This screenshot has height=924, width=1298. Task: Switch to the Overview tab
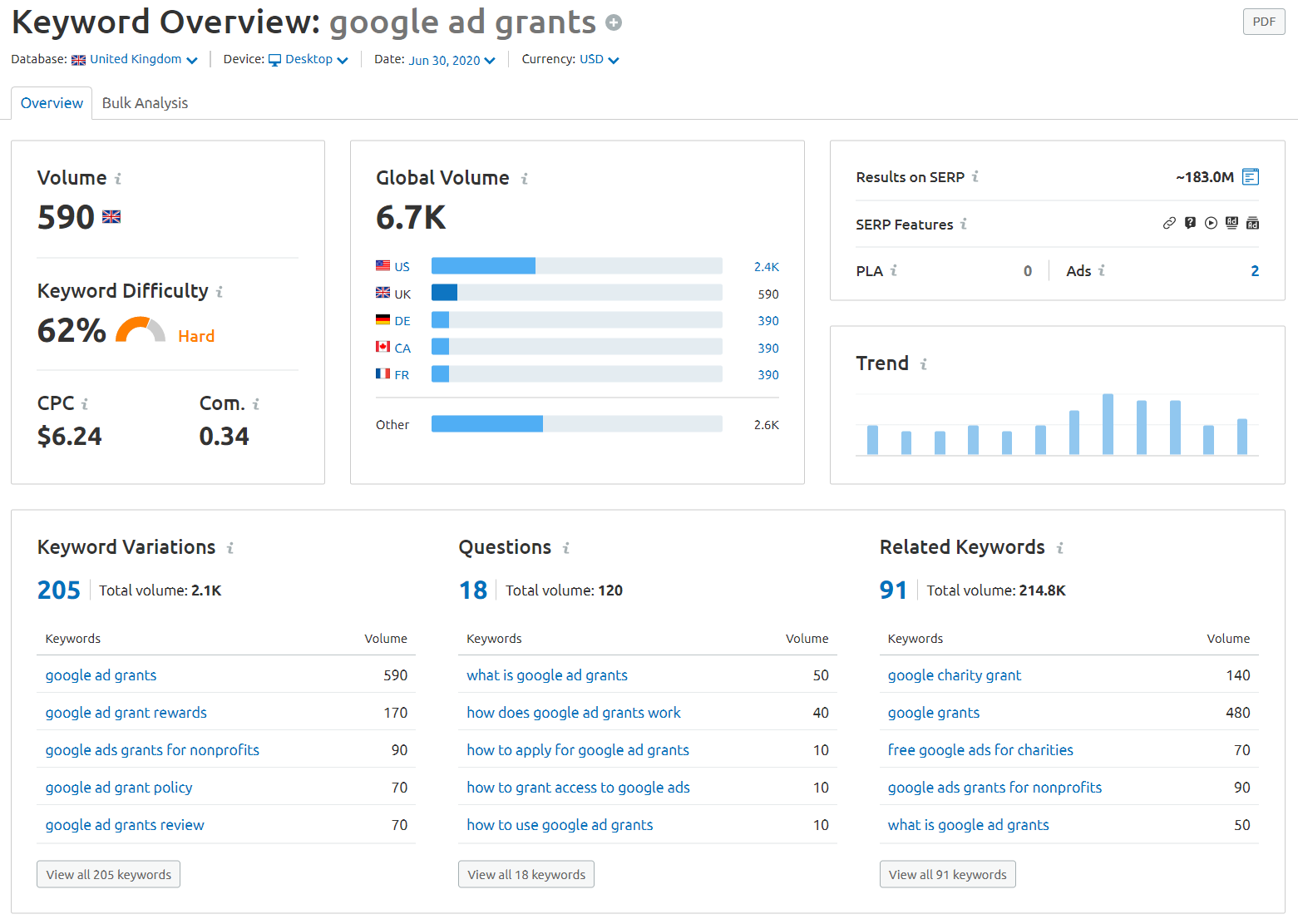coord(52,103)
